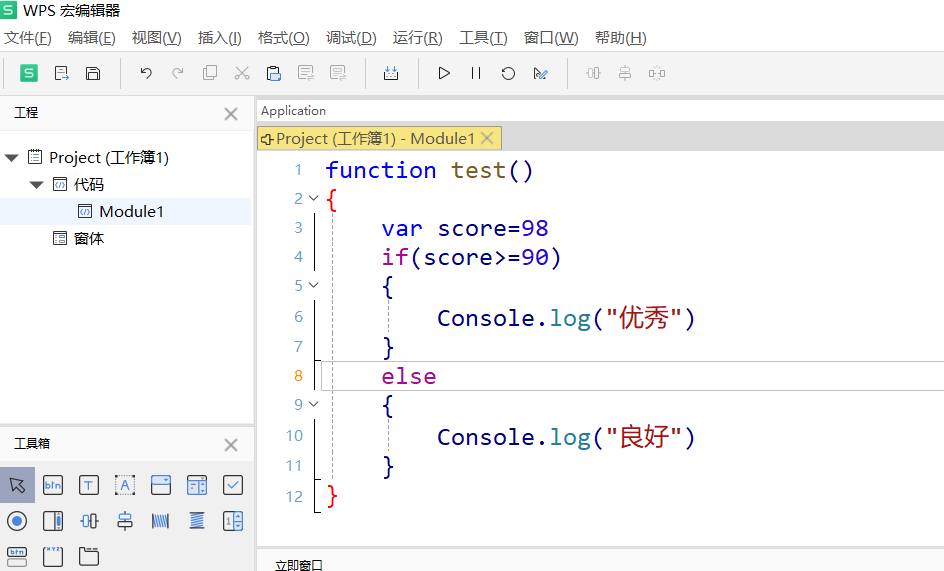Click the insert module download-style icon
This screenshot has height=571, width=944.
[391, 73]
